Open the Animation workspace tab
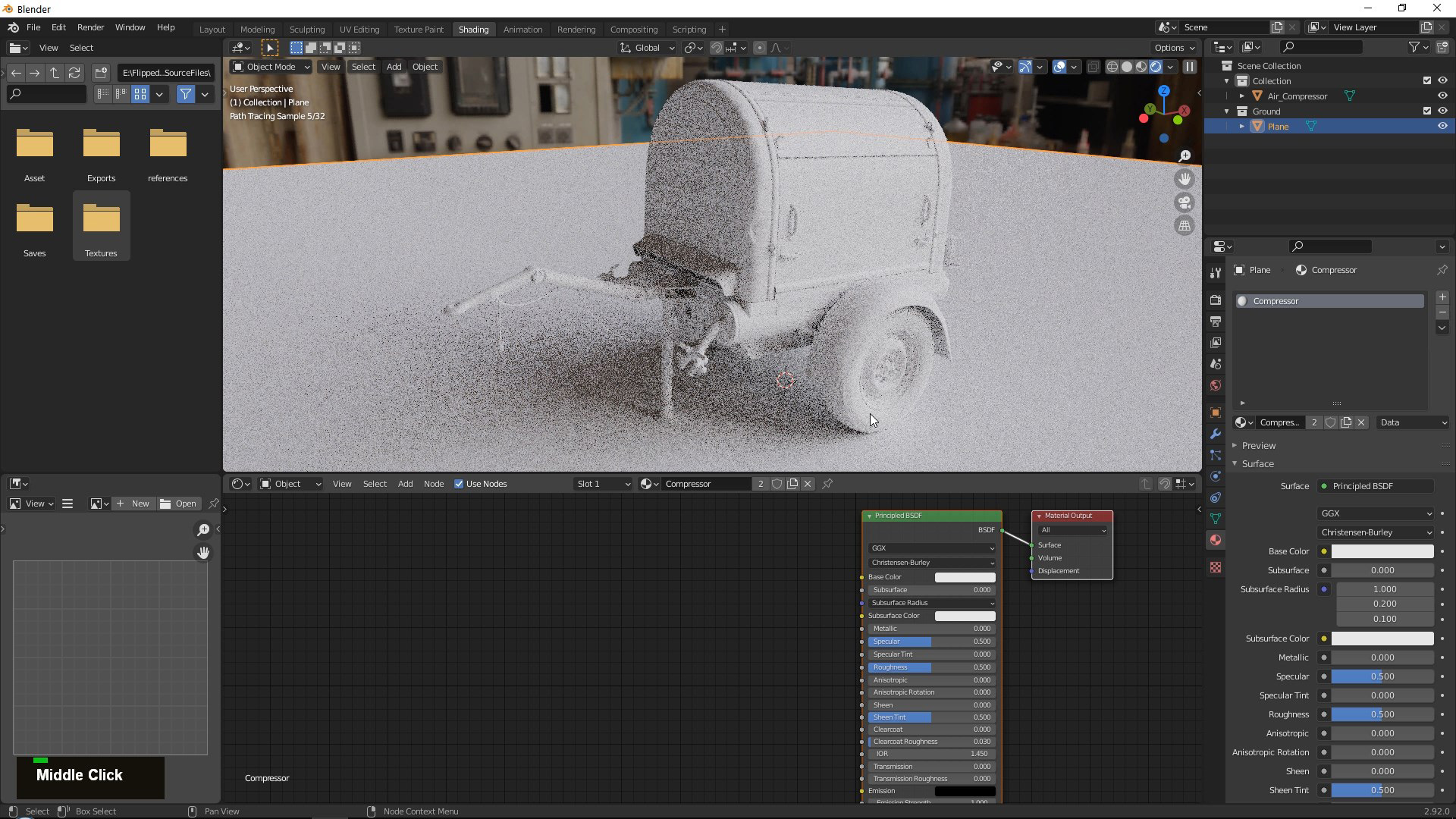The height and width of the screenshot is (819, 1456). pos(523,28)
